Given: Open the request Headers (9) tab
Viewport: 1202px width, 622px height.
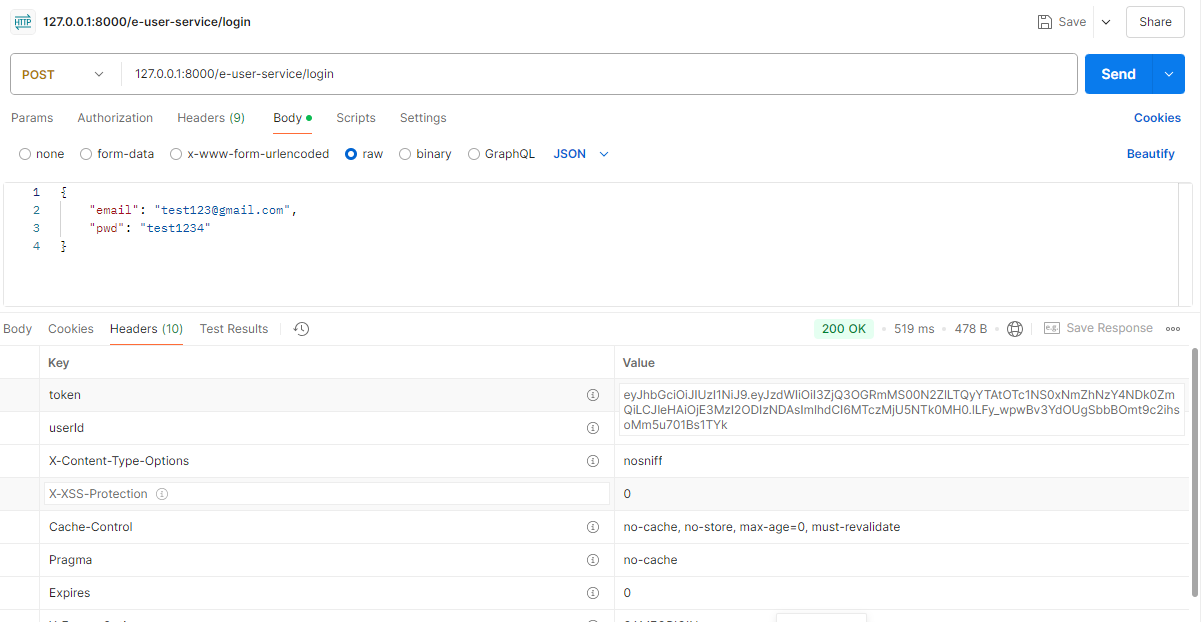Looking at the screenshot, I should 211,118.
